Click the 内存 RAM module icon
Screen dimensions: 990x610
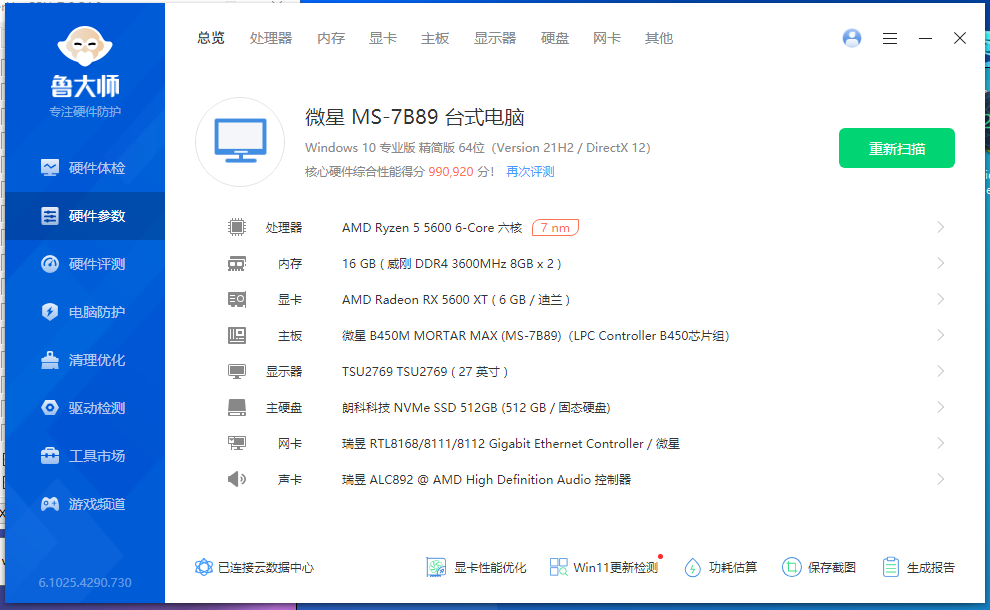pyautogui.click(x=237, y=263)
